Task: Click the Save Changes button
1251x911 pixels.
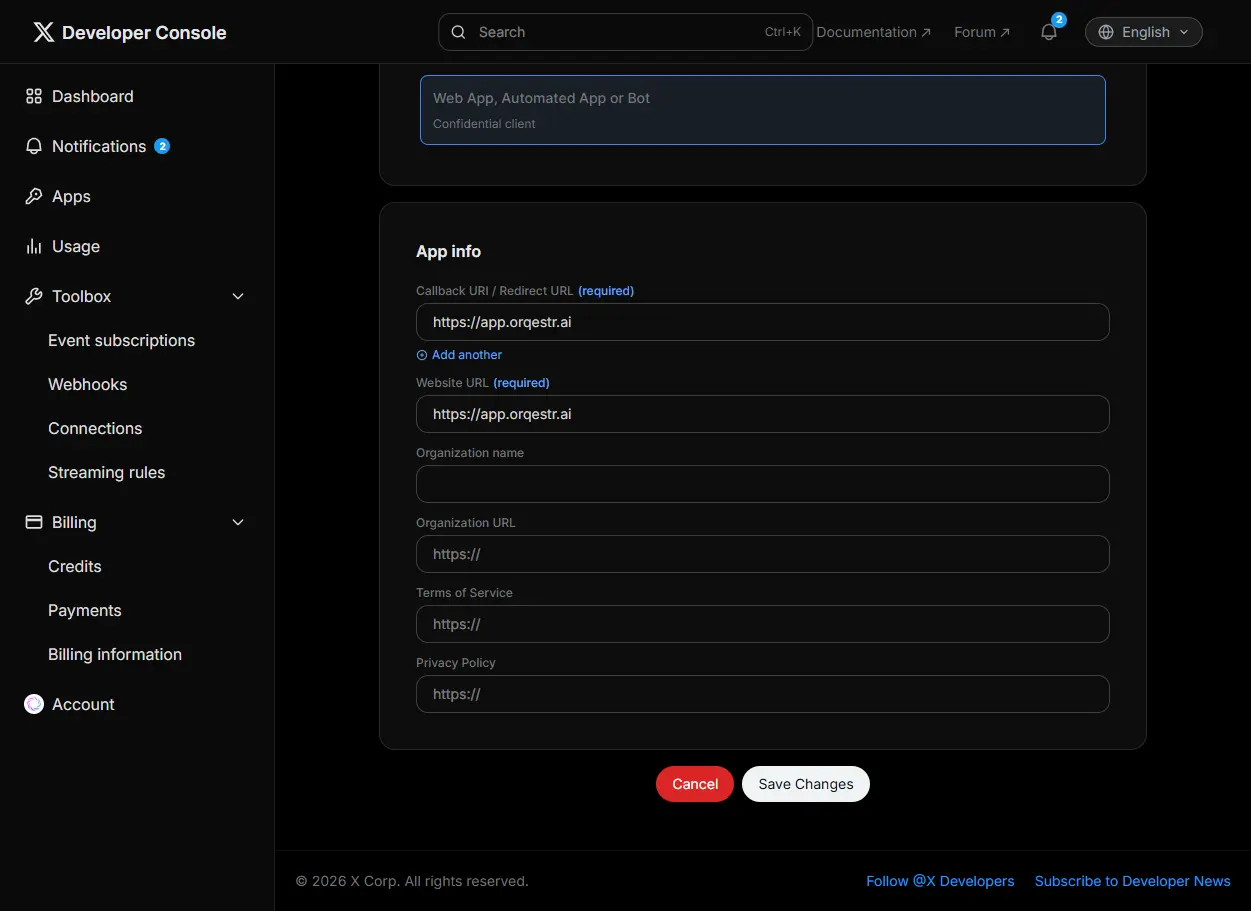Action: tap(806, 784)
